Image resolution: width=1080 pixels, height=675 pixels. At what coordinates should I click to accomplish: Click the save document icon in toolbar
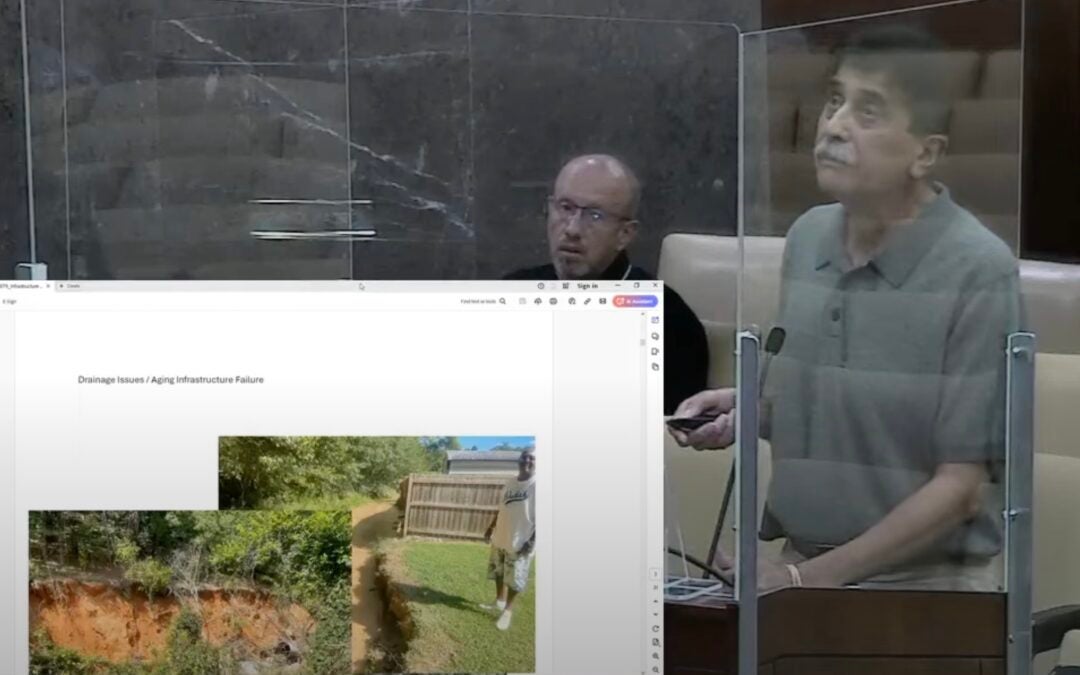[x=522, y=301]
